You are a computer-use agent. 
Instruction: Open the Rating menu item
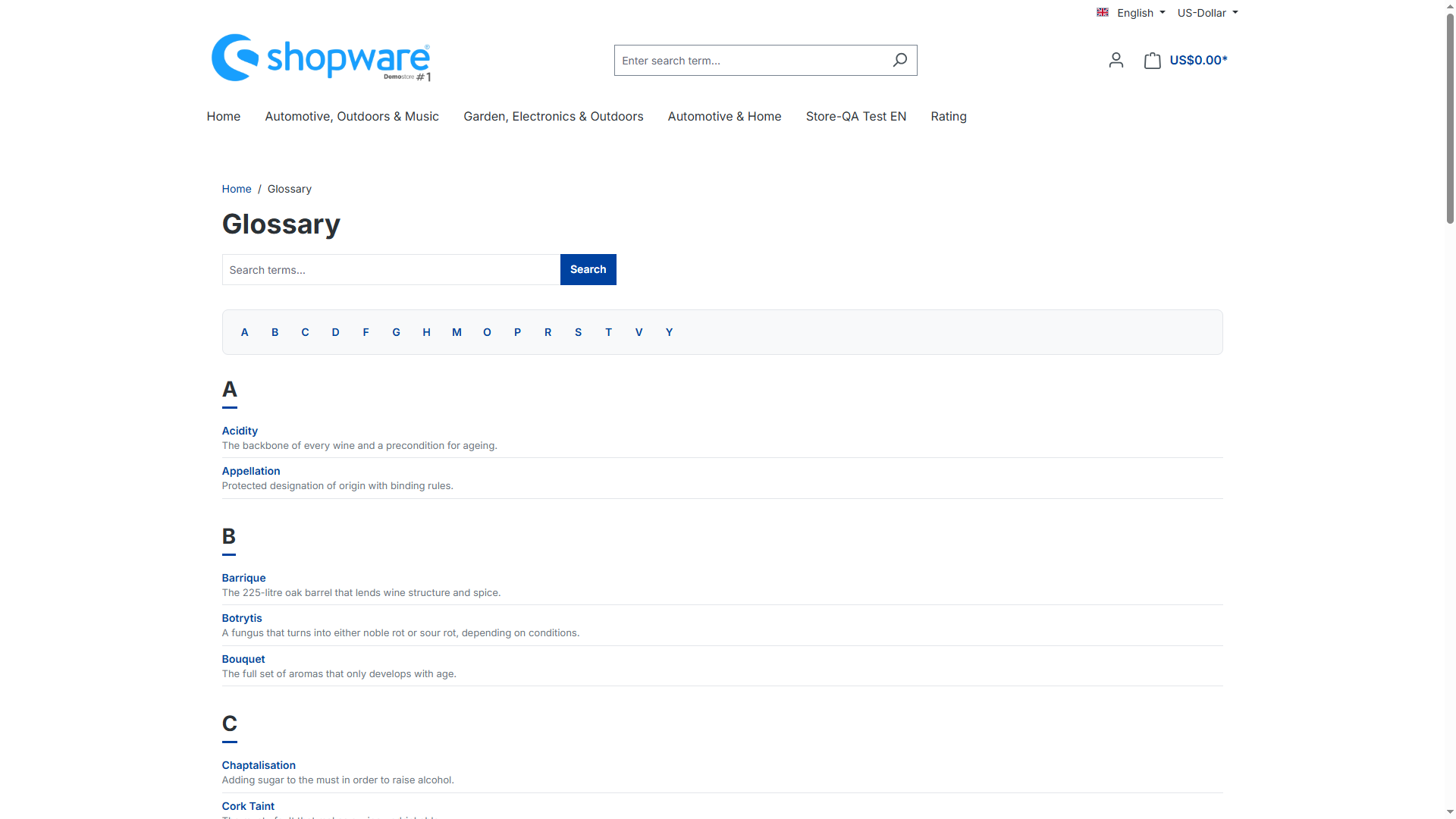(949, 116)
